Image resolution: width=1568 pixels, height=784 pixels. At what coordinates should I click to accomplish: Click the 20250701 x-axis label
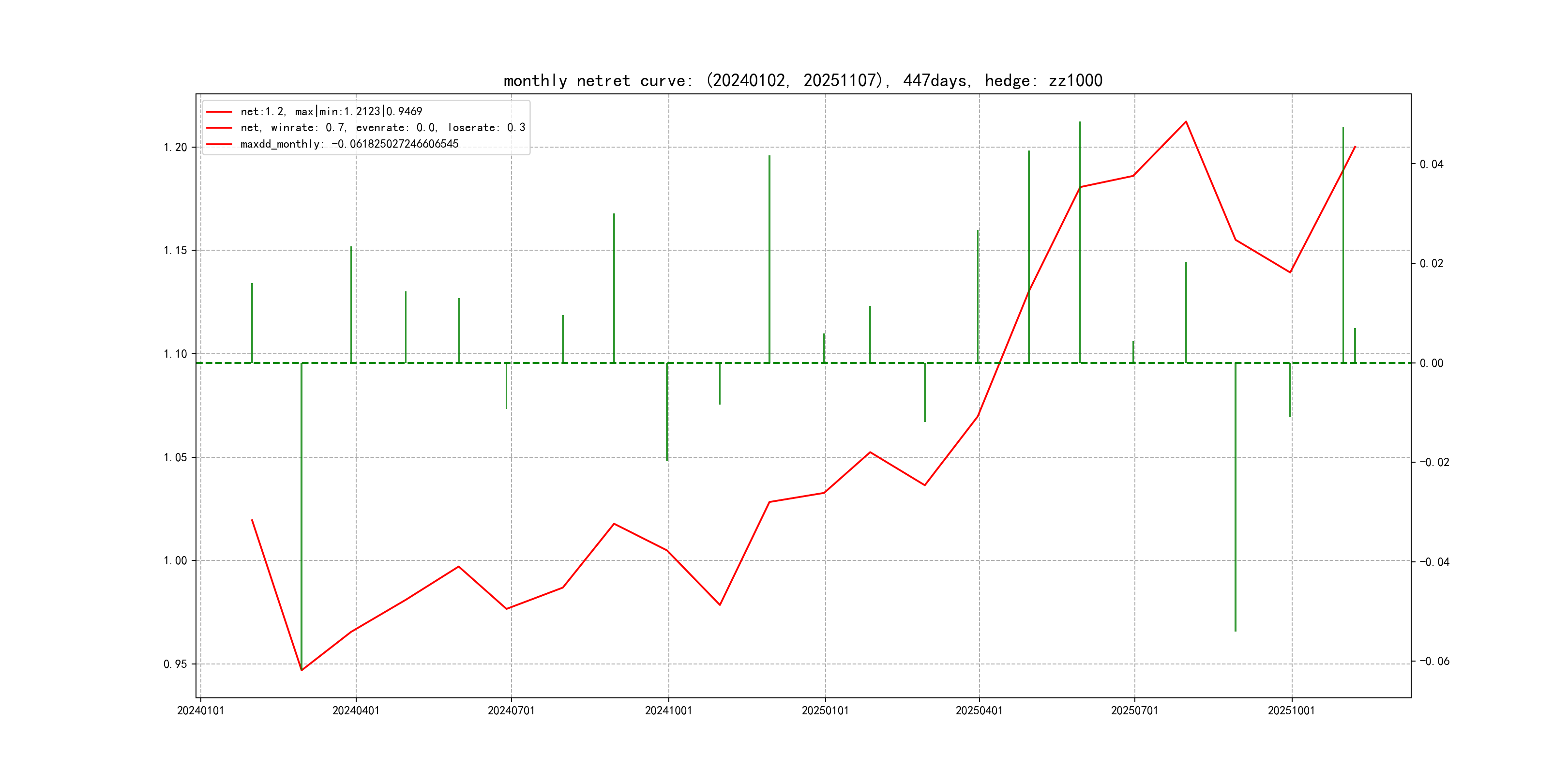click(x=1134, y=710)
